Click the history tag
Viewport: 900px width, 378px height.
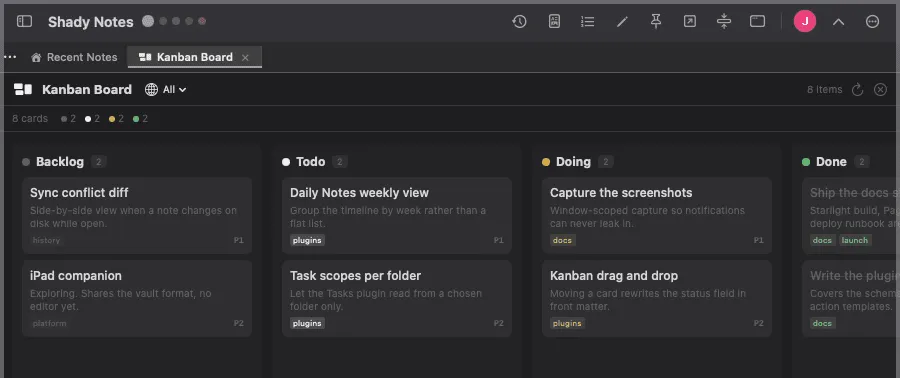tap(46, 240)
